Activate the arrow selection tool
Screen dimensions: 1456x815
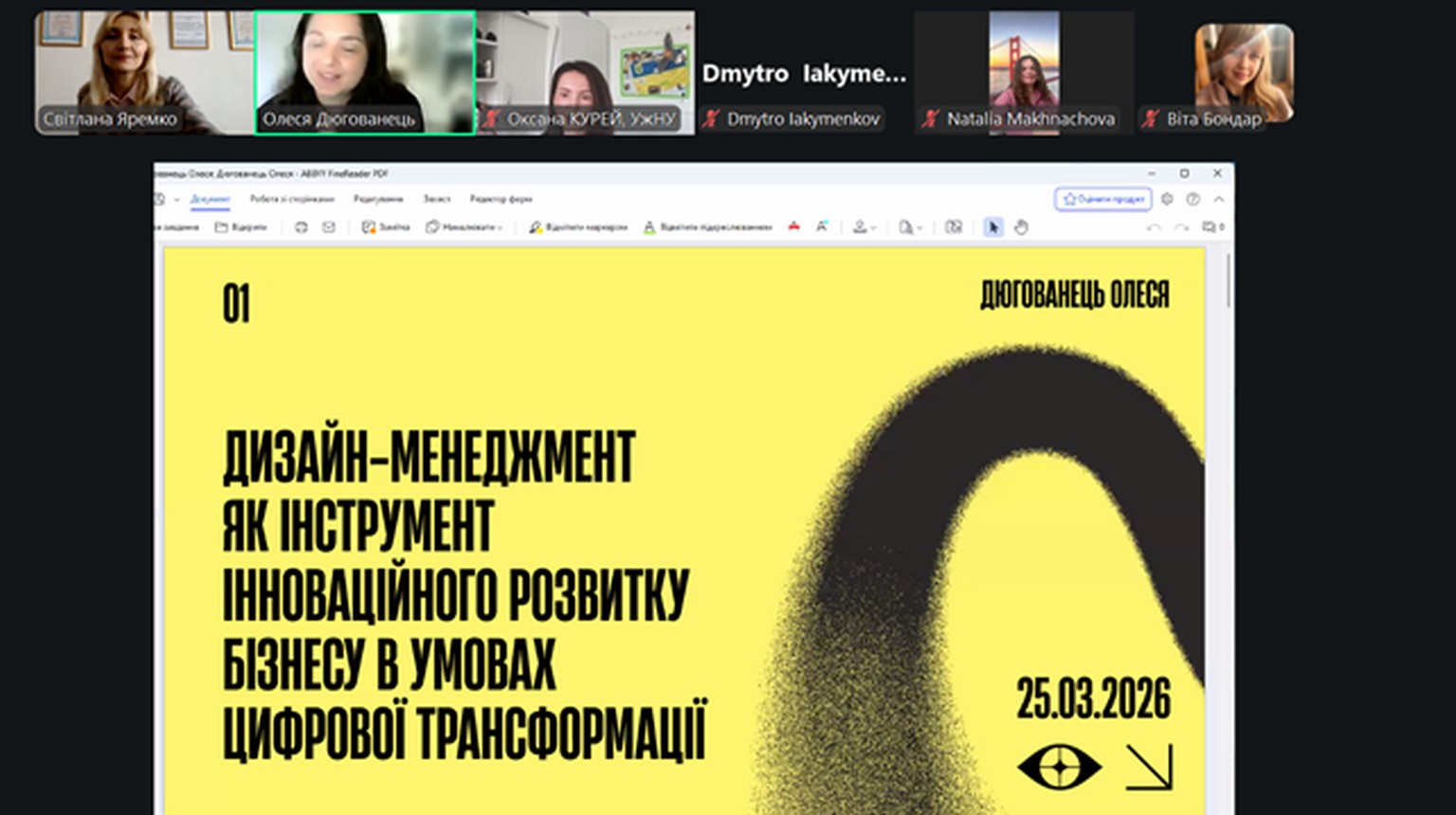tap(992, 227)
